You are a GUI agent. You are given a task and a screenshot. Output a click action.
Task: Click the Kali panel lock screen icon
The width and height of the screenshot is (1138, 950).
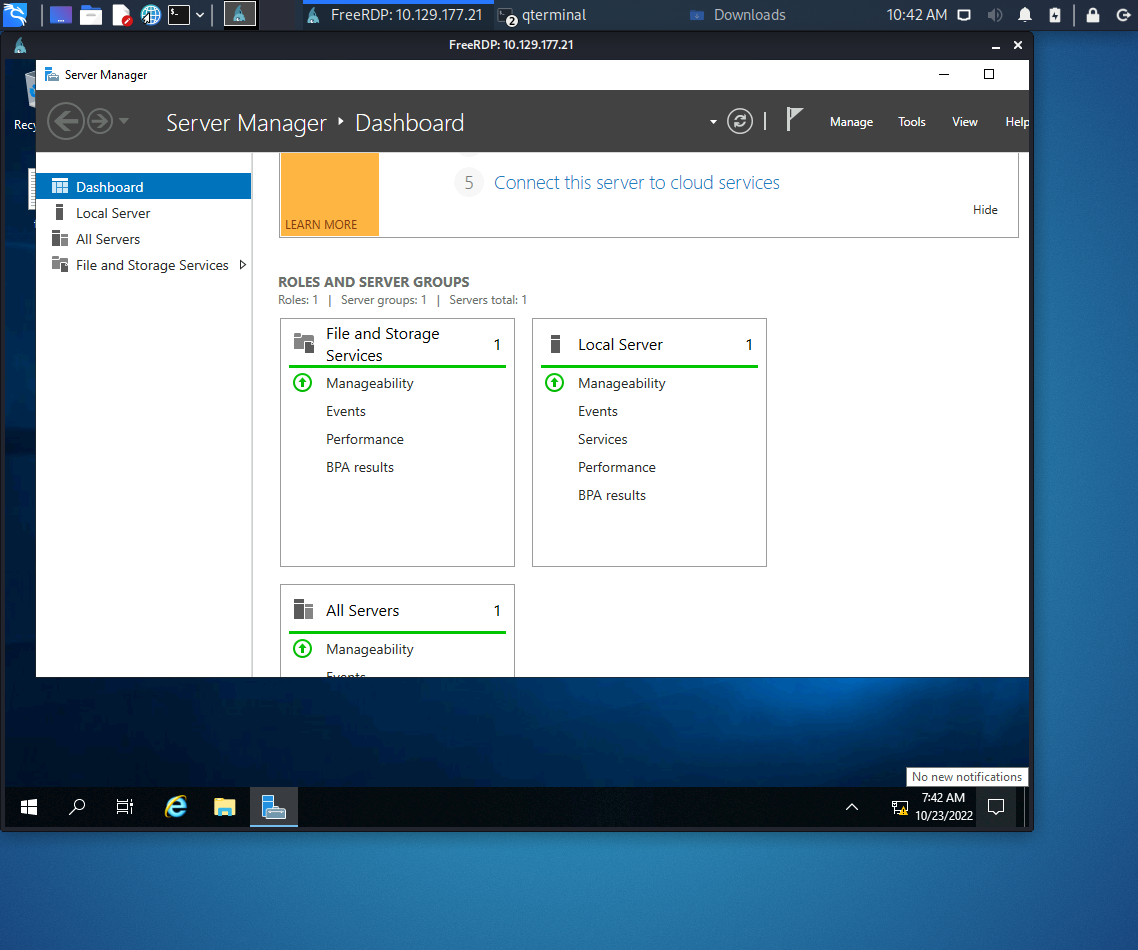point(1092,15)
